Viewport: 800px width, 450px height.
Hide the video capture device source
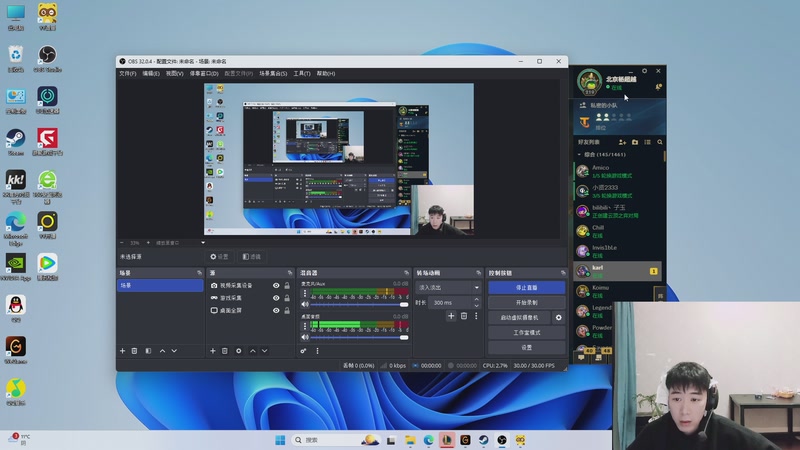pos(276,286)
